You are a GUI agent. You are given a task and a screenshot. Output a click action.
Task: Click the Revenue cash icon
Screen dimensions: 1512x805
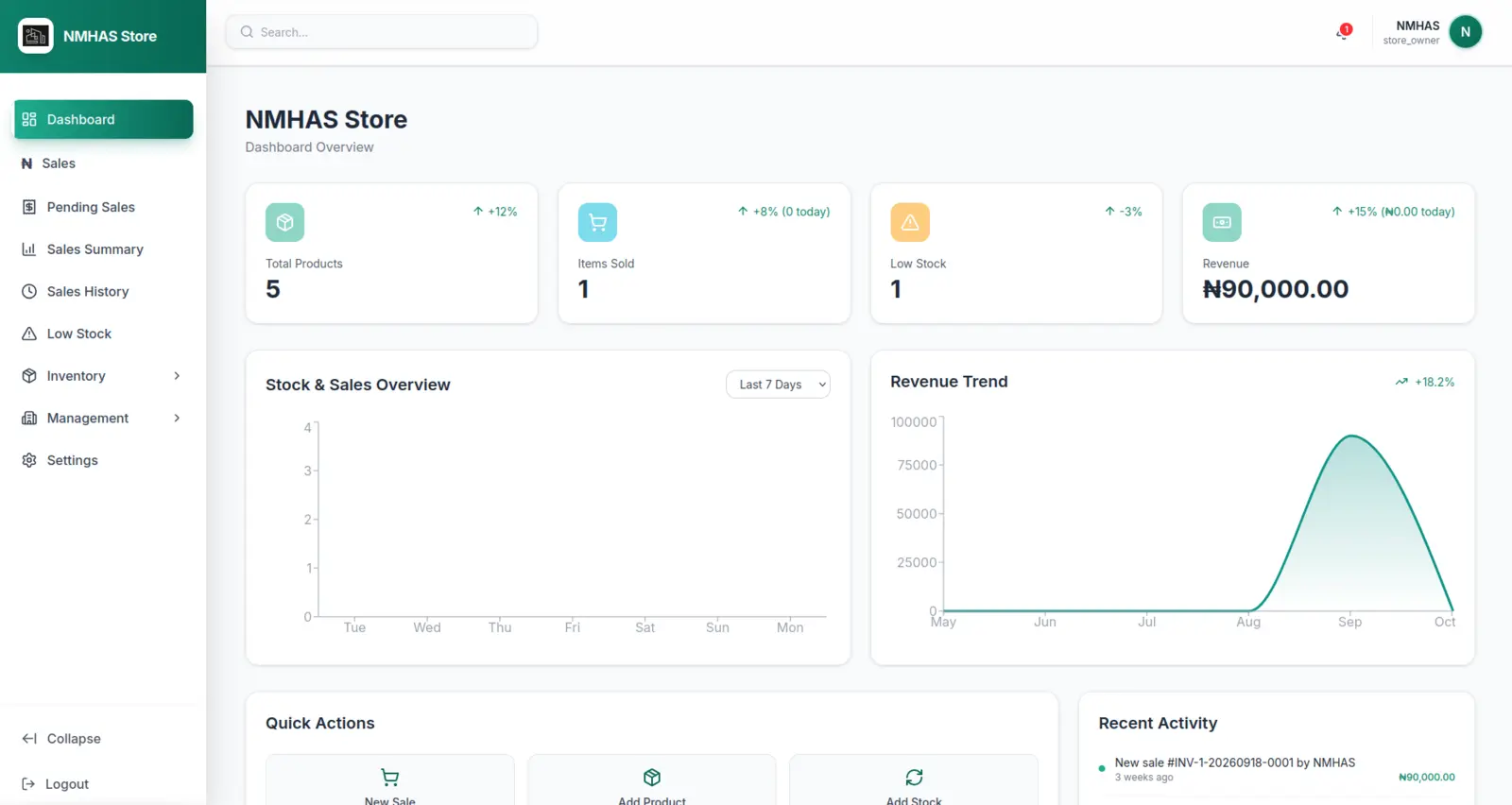pos(1222,222)
